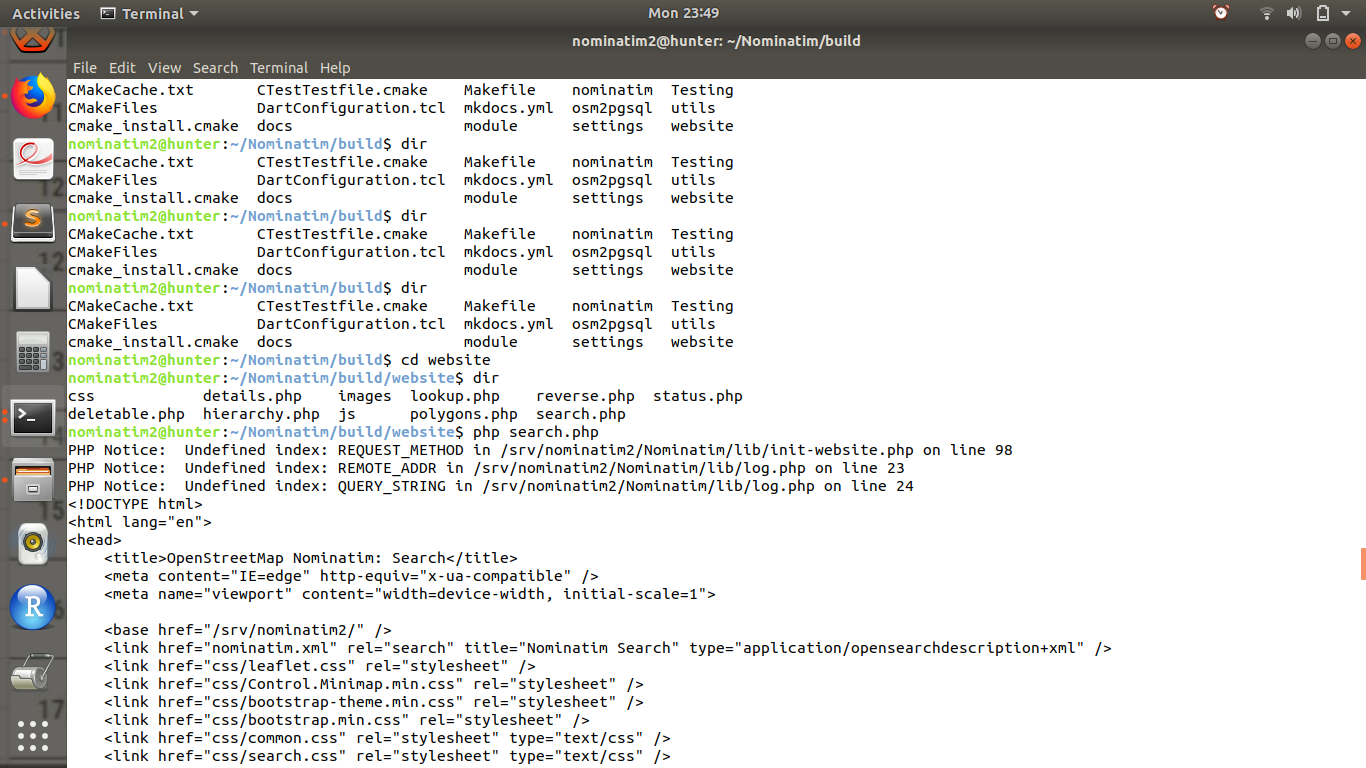Screen dimensions: 1366x768
Task: Click the '<html lang="en">' line
Action: pyautogui.click(x=140, y=522)
